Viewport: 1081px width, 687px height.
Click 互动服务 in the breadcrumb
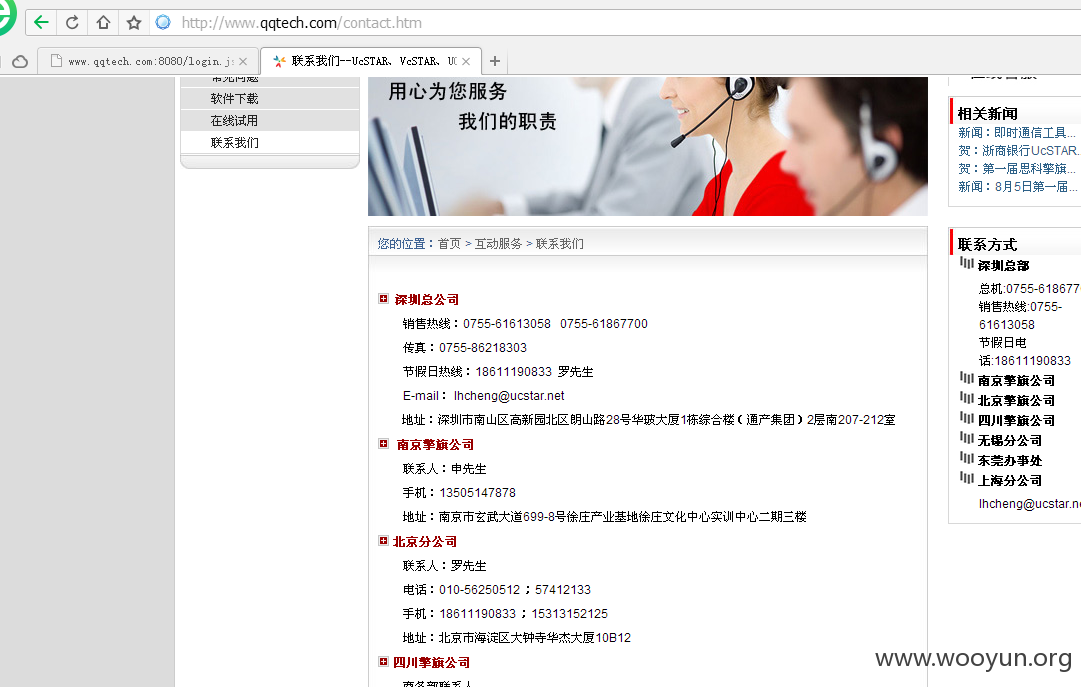(x=498, y=243)
